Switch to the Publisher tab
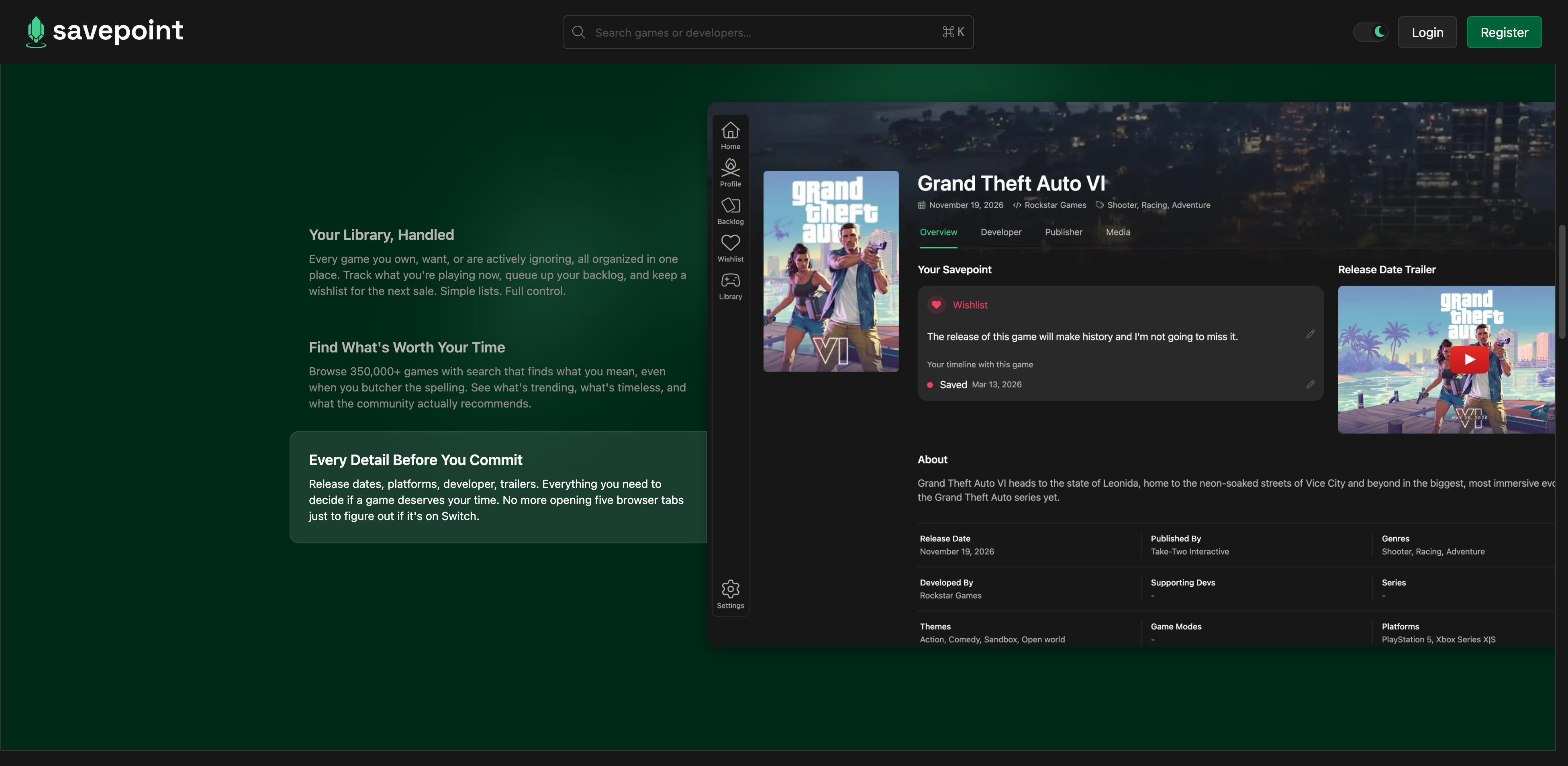 coord(1064,232)
